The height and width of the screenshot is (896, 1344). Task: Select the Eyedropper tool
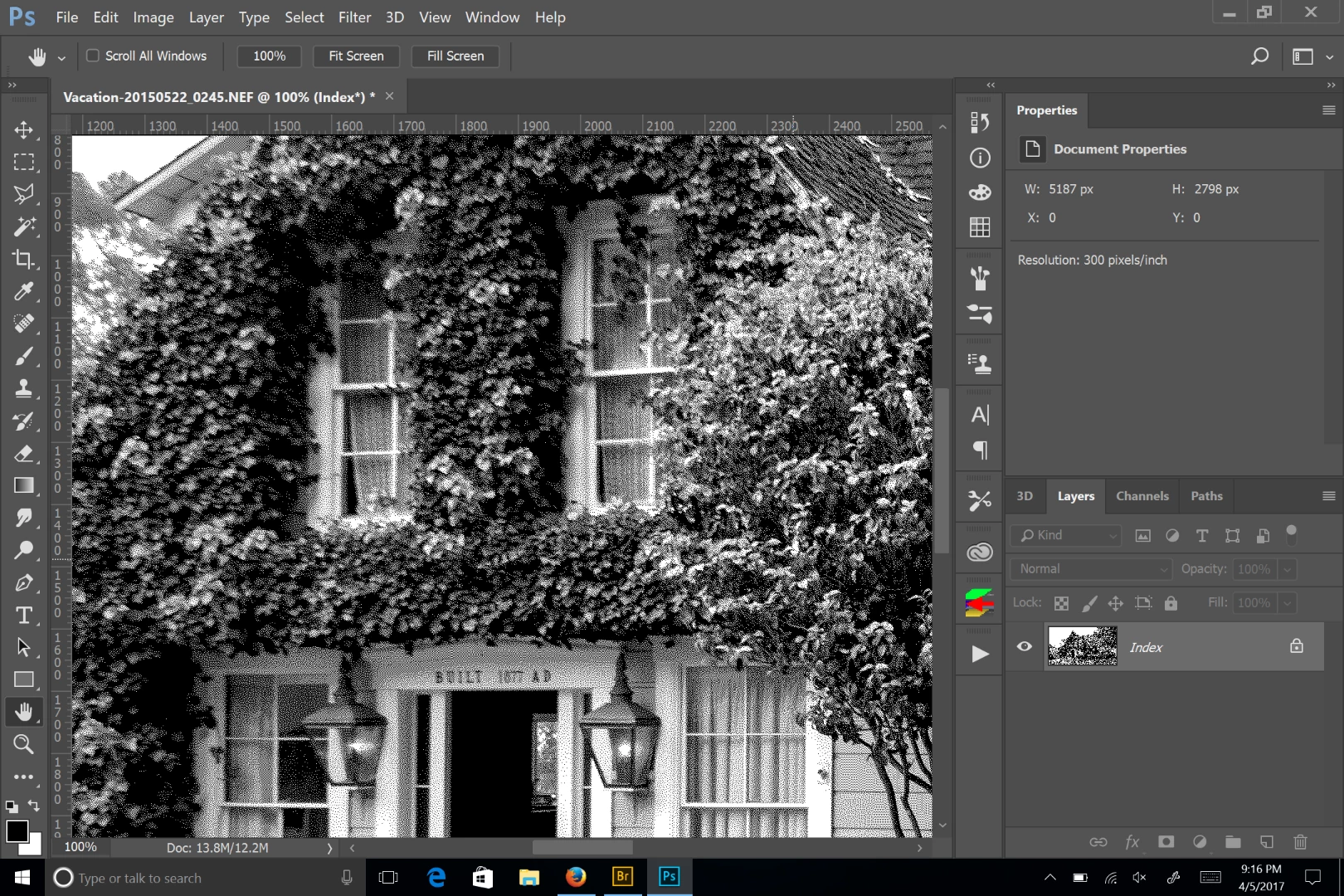click(23, 291)
